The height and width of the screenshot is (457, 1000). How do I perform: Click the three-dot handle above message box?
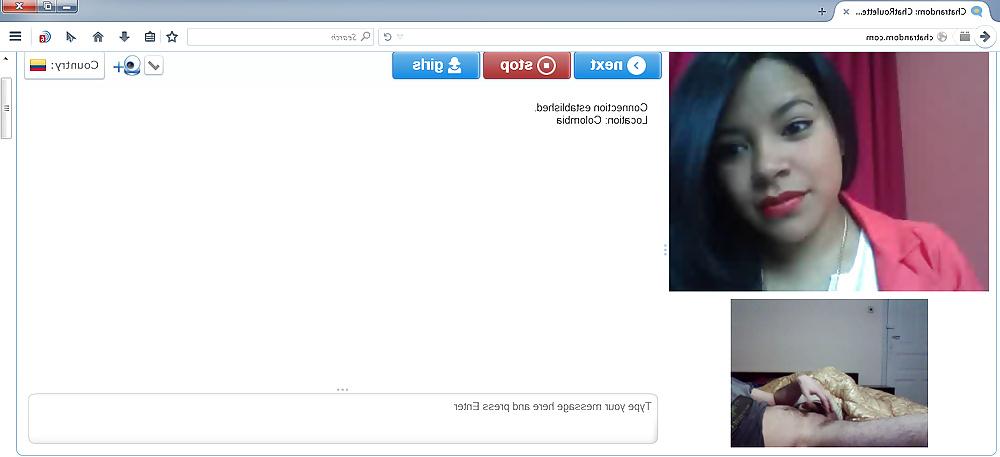pyautogui.click(x=342, y=389)
